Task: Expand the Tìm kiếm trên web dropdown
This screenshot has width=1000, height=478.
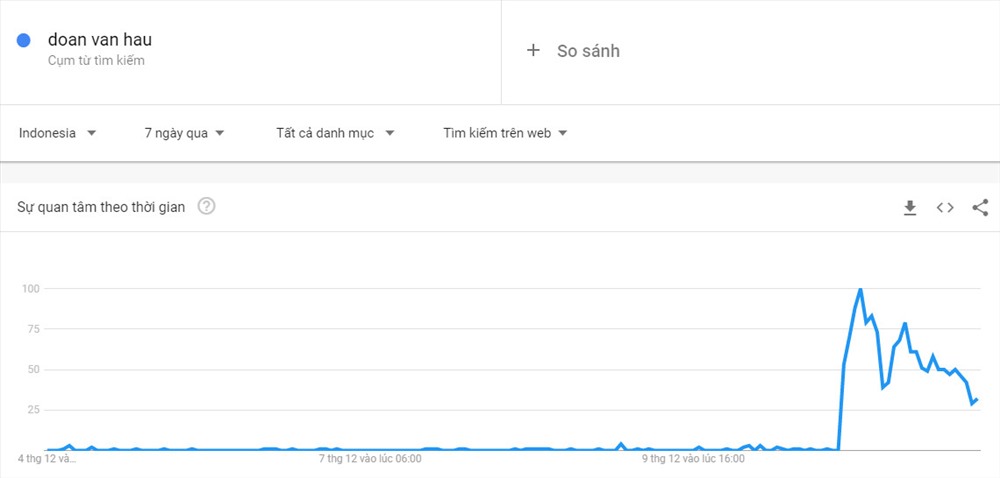Action: (x=505, y=133)
